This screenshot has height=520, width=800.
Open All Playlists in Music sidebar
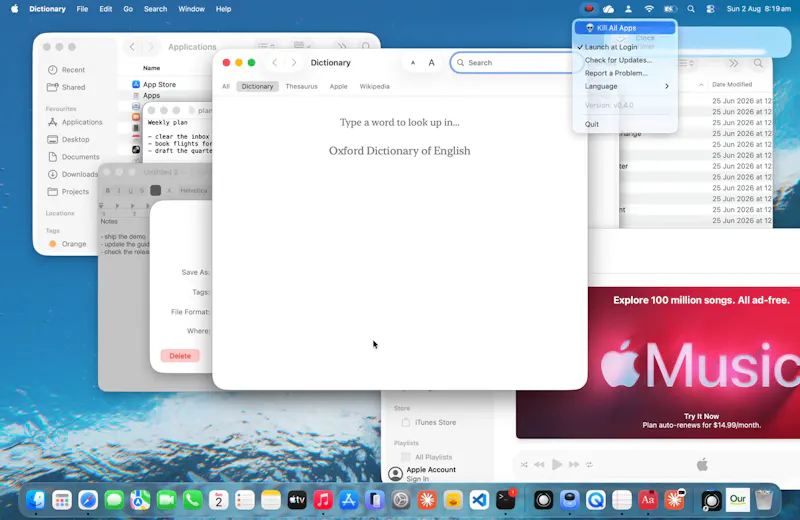pyautogui.click(x=427, y=457)
